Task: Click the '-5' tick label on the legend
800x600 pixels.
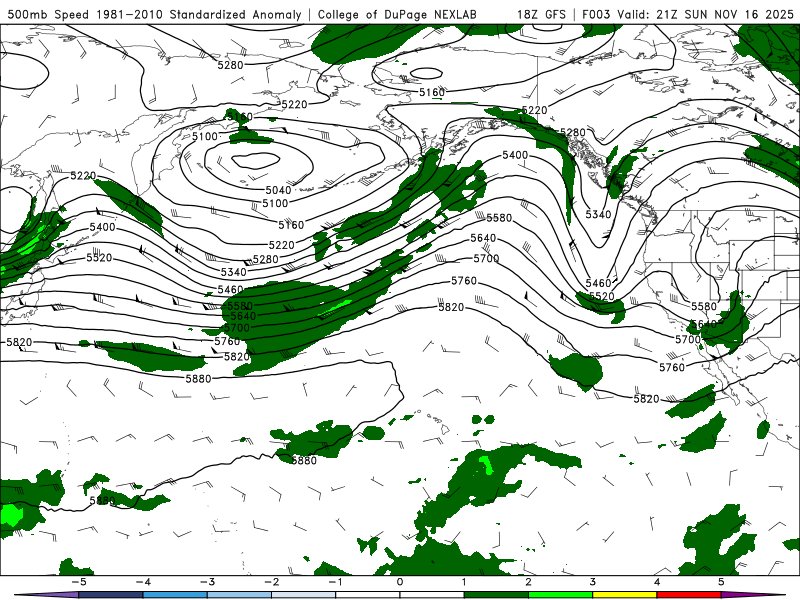Action: 79,582
